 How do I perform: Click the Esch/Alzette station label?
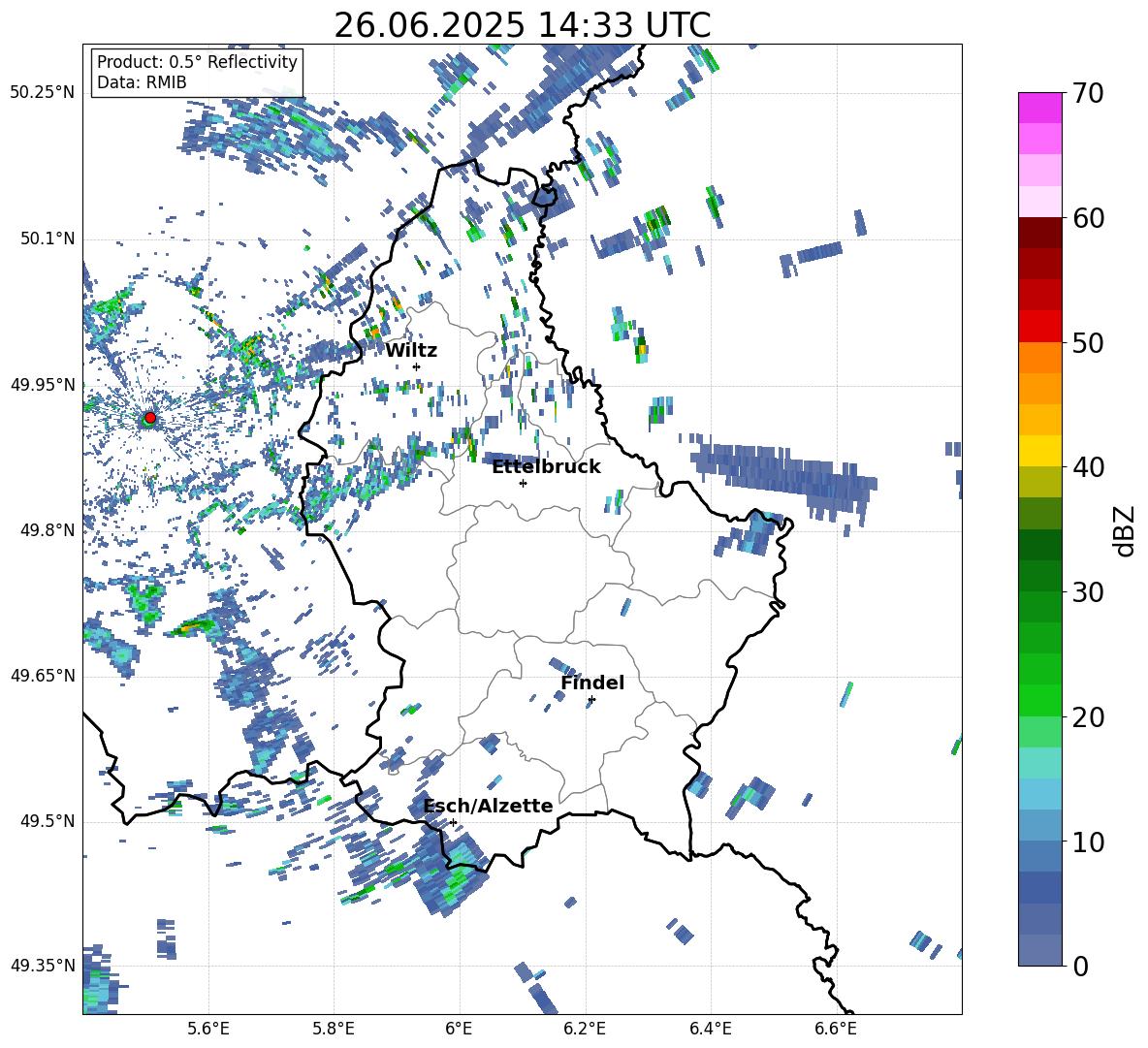pyautogui.click(x=488, y=806)
